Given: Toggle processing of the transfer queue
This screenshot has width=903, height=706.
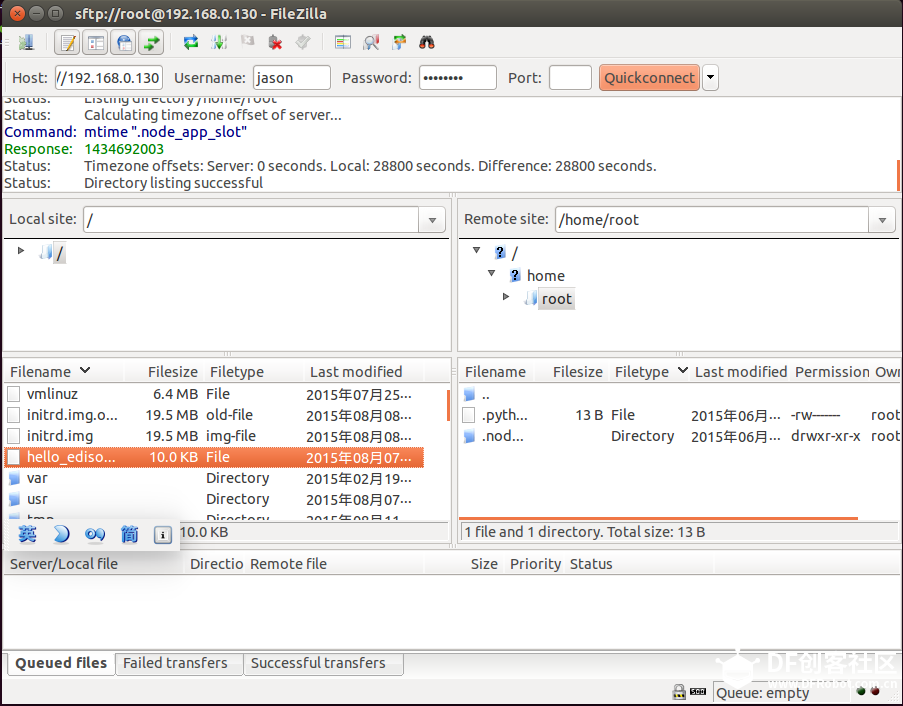Looking at the screenshot, I should tap(219, 42).
